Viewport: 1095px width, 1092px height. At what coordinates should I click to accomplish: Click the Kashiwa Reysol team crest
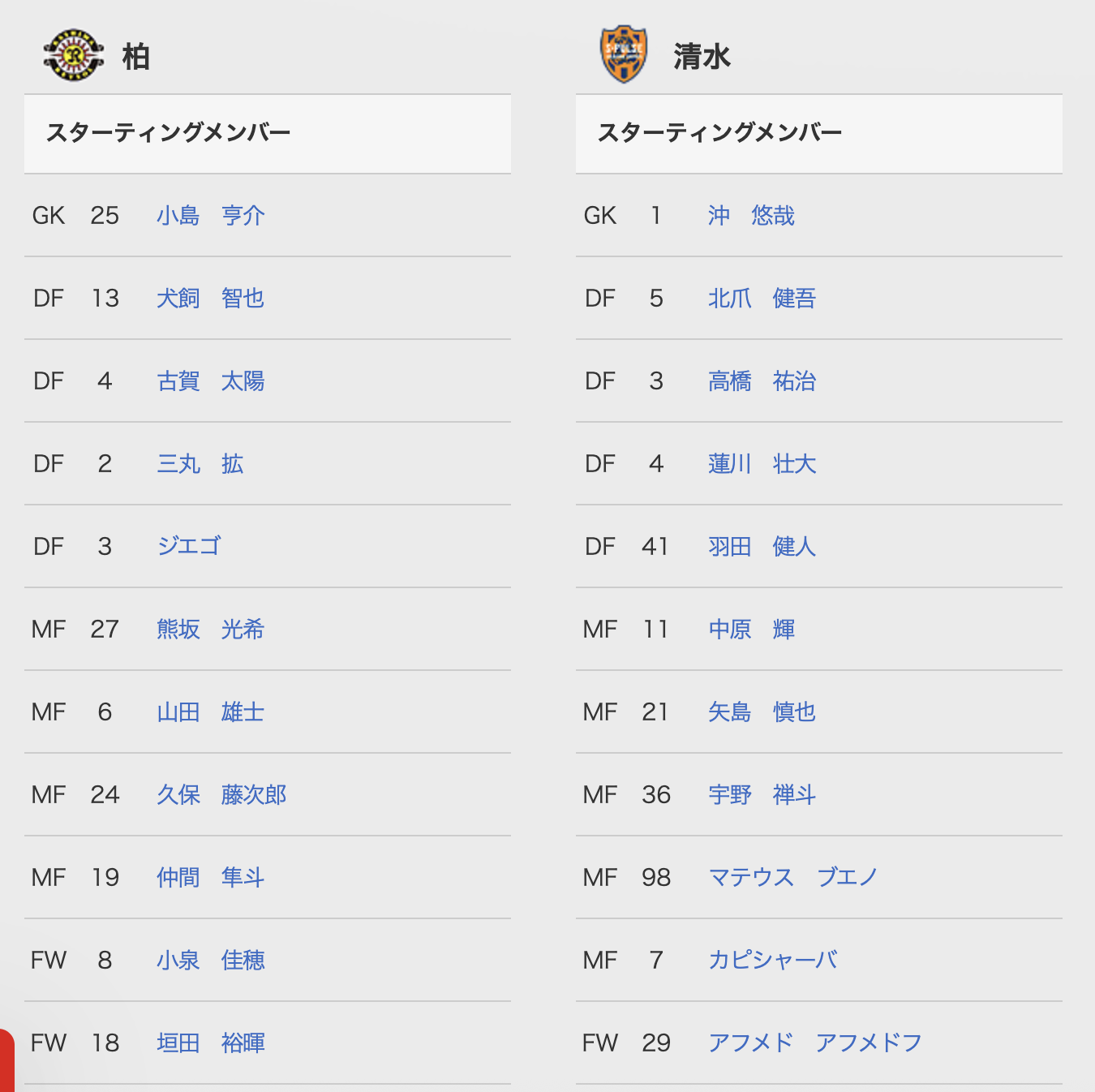tap(74, 55)
